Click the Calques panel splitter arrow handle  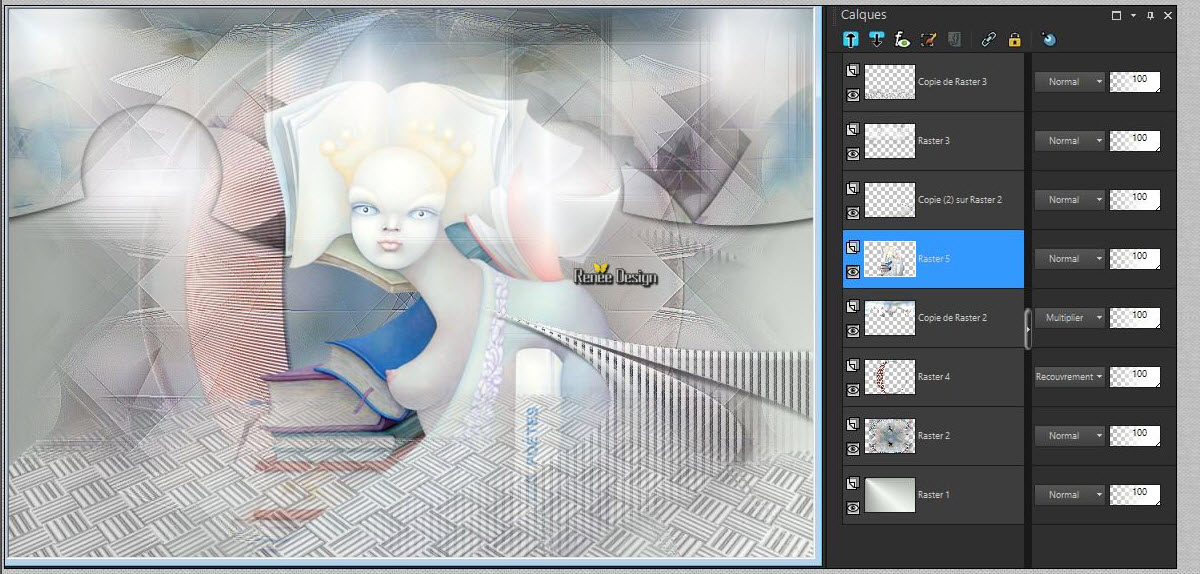coord(1028,329)
